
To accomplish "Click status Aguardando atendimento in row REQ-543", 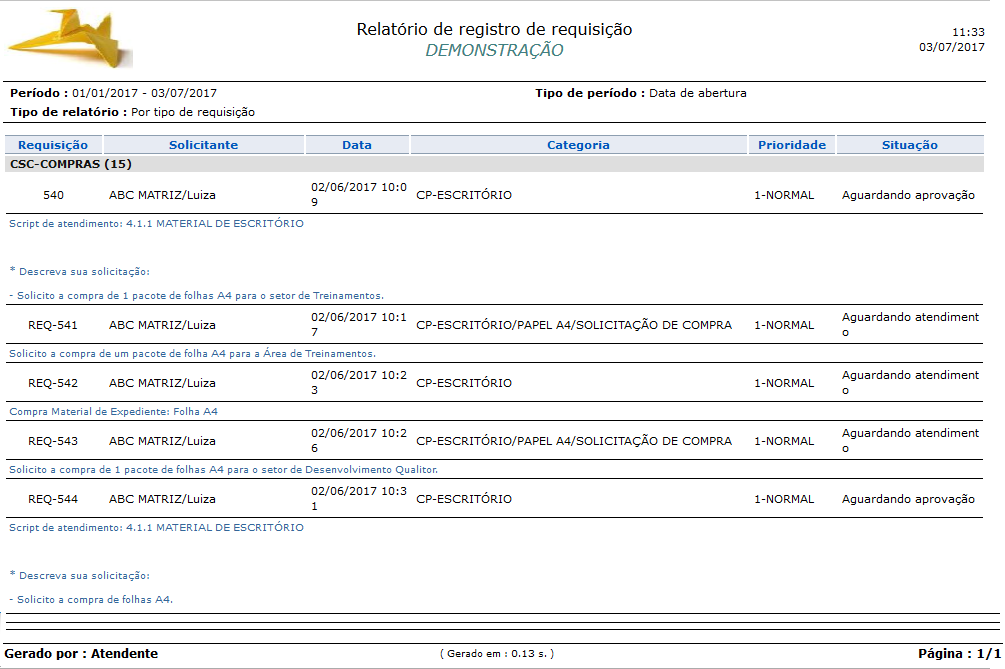I will coord(910,440).
